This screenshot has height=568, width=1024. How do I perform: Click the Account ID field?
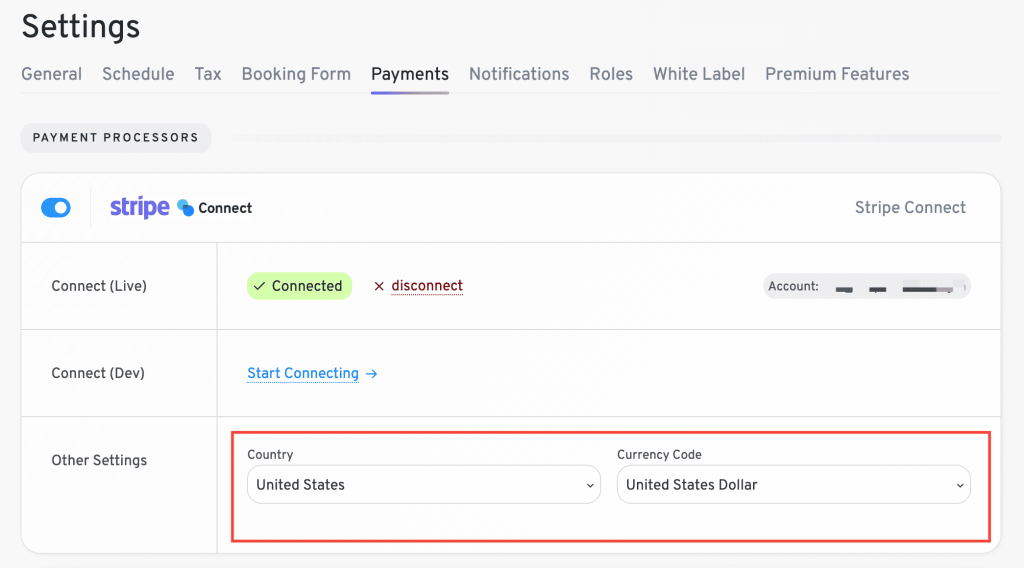pos(867,287)
